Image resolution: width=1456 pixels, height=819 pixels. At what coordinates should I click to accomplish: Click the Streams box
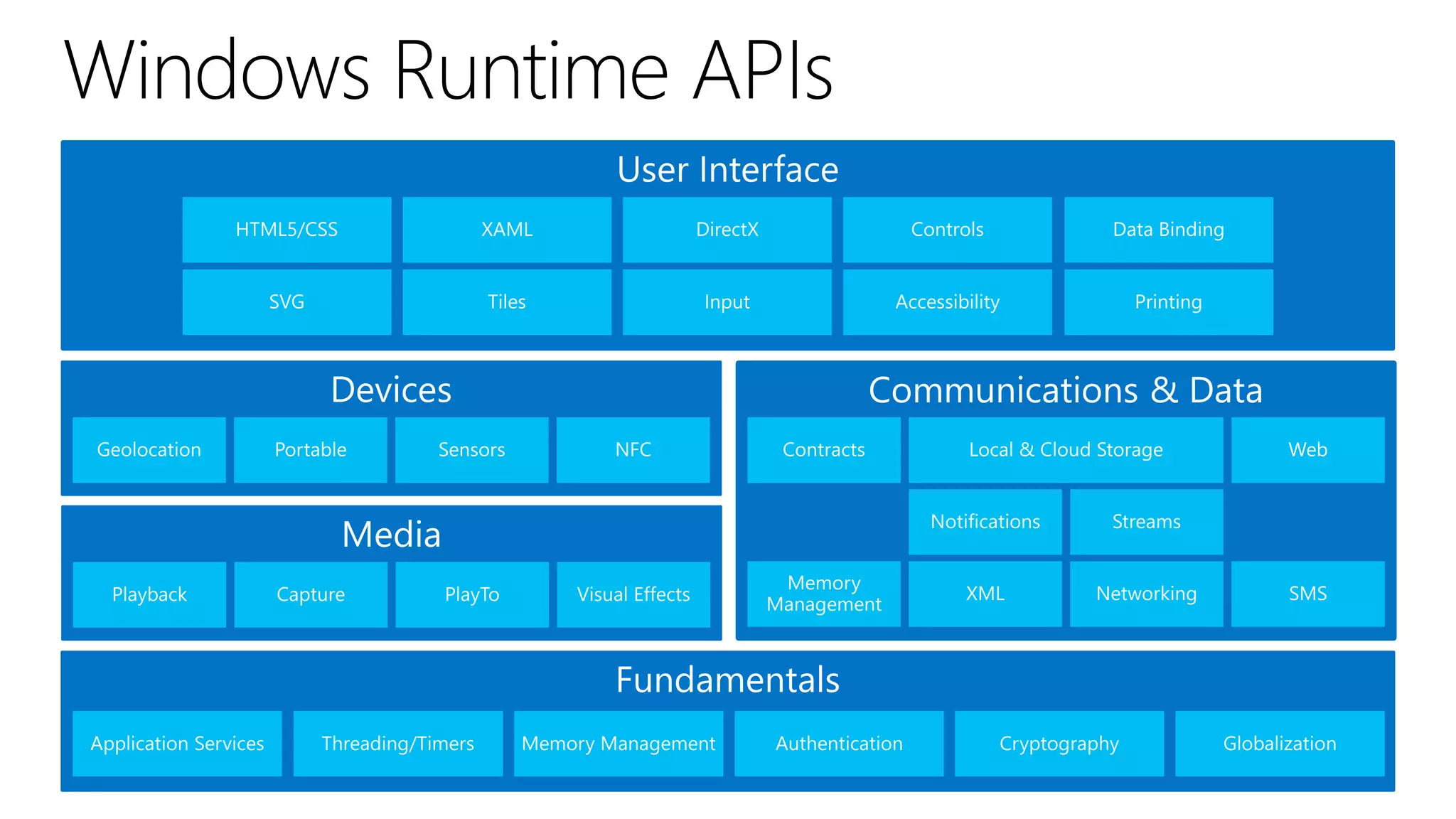pos(1146,522)
